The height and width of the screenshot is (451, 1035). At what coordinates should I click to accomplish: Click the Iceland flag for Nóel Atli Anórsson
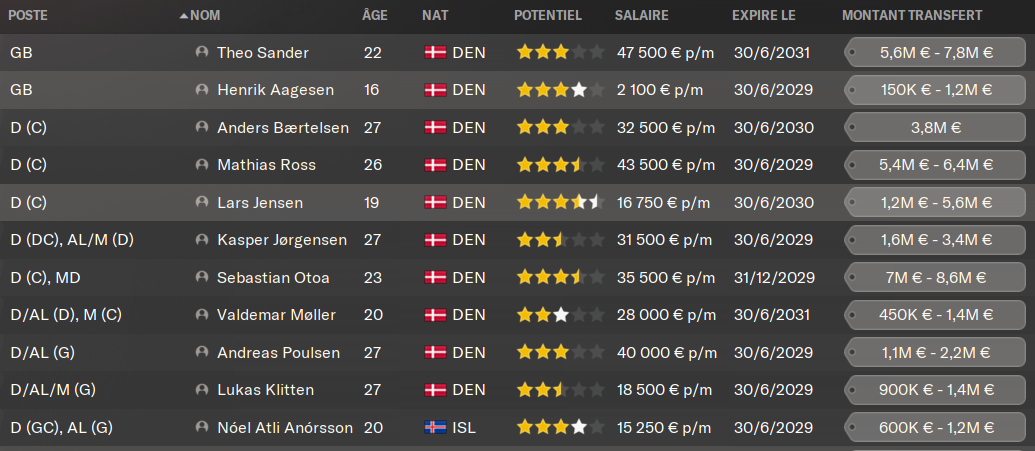[435, 428]
